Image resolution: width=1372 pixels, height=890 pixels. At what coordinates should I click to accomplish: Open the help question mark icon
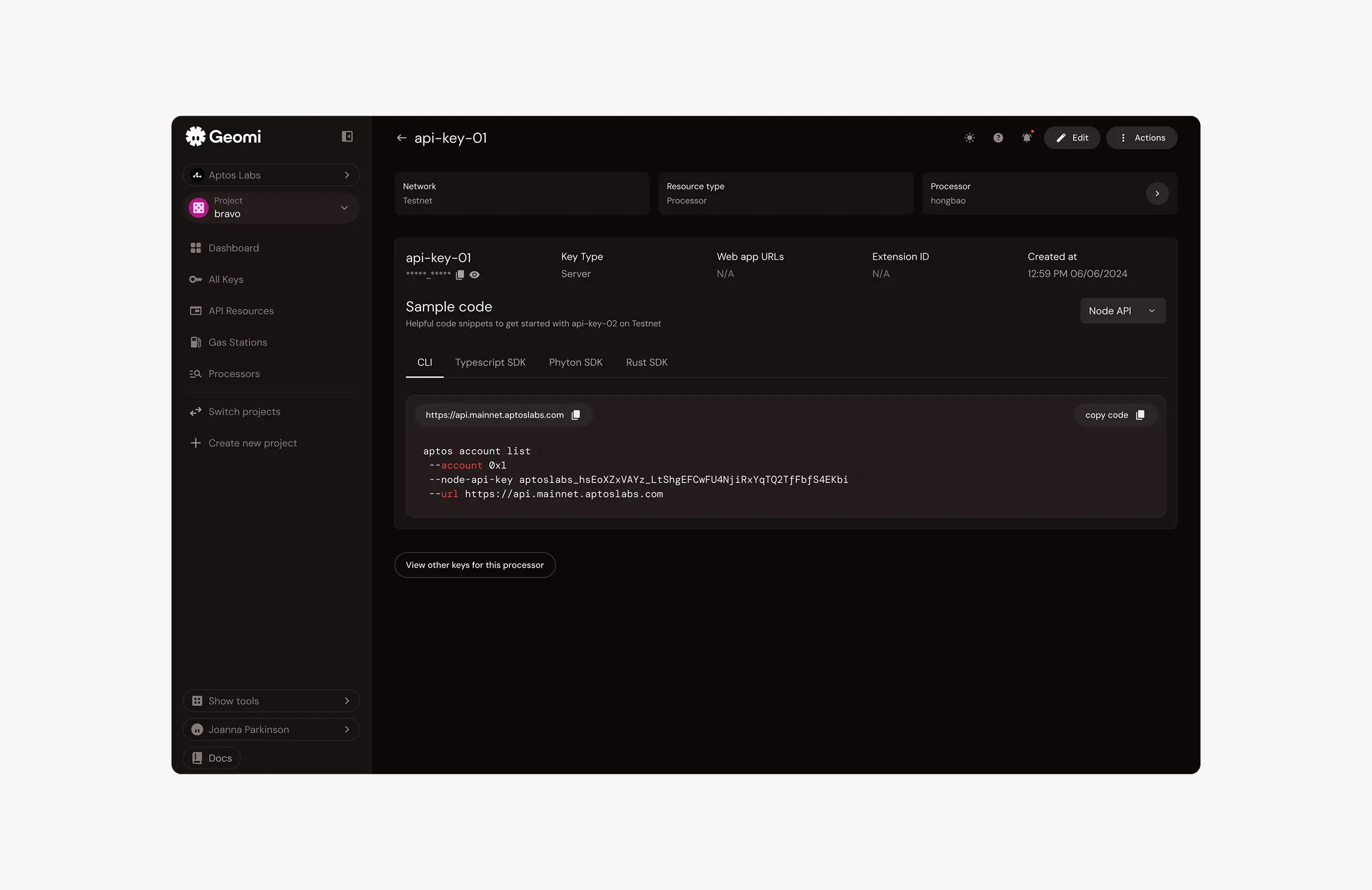click(x=998, y=138)
